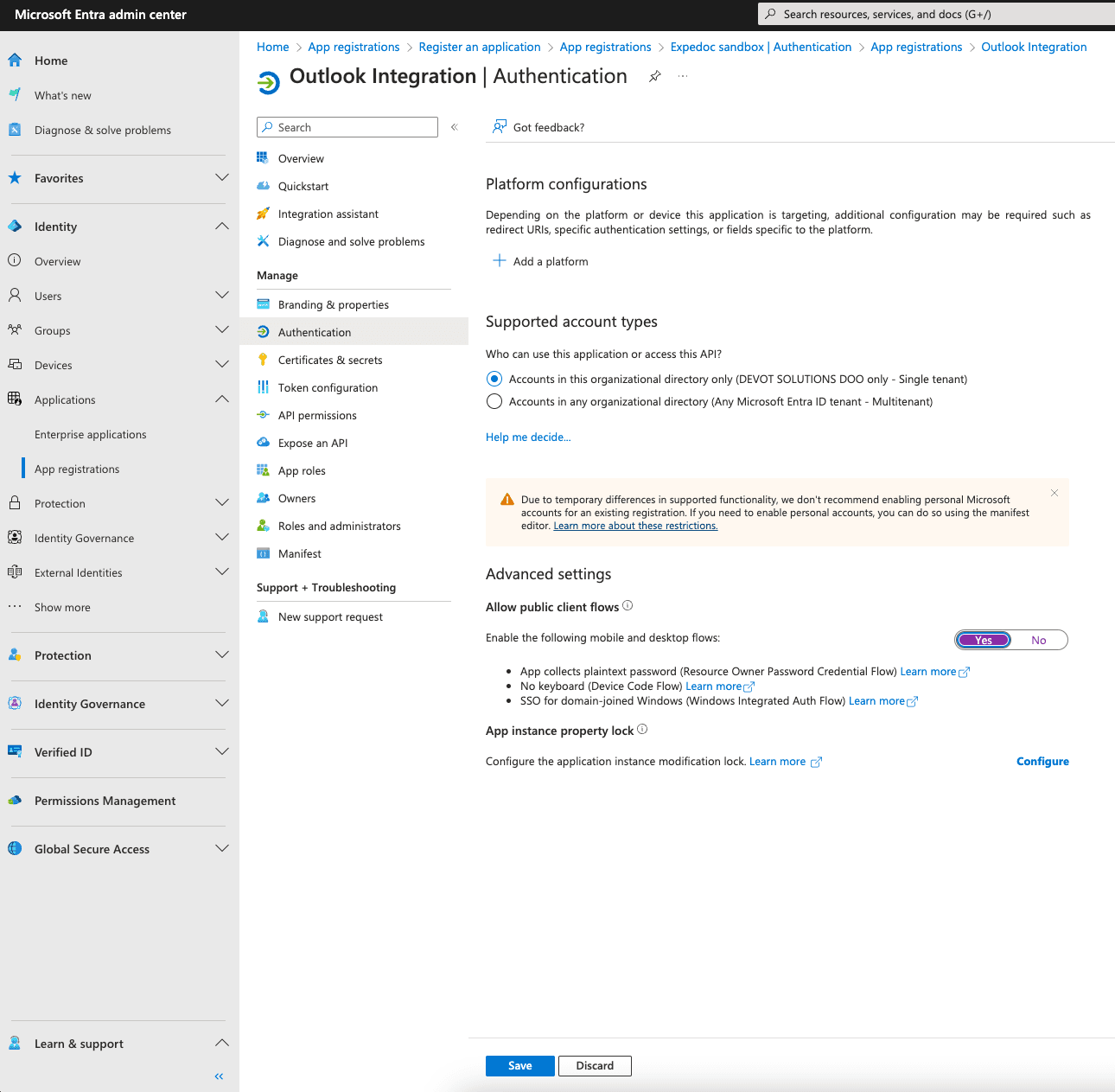Click the top search resources bar
Screen dimensions: 1115x1092
coord(936,14)
